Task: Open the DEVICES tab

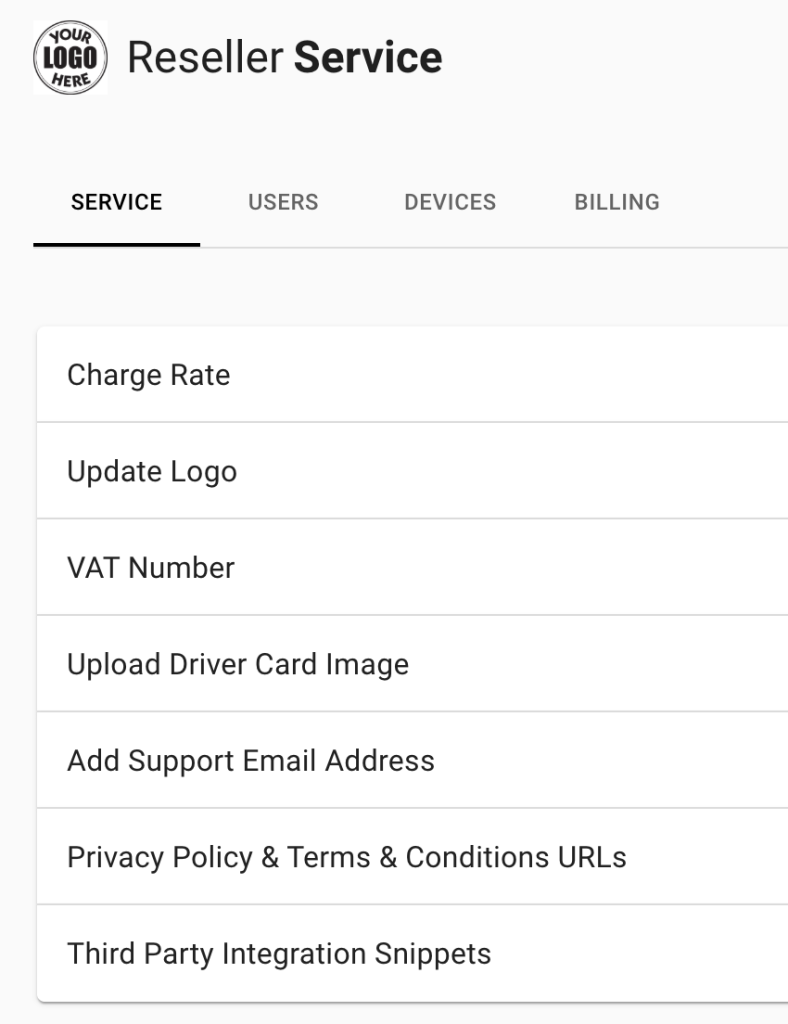Action: pos(450,202)
